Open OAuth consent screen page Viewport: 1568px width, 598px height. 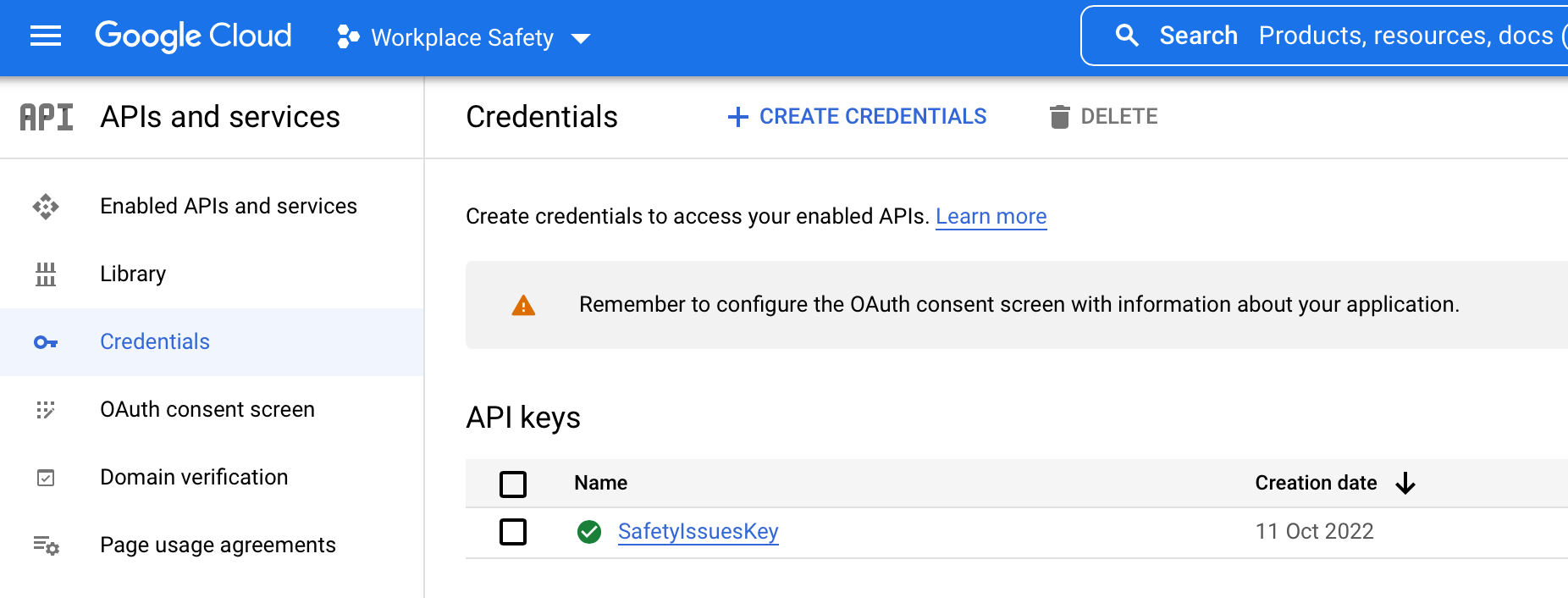[x=207, y=410]
